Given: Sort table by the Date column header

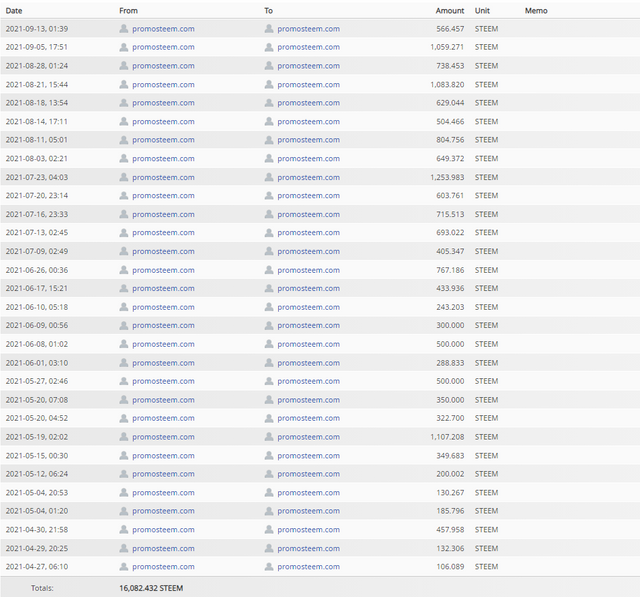Looking at the screenshot, I should [x=14, y=11].
